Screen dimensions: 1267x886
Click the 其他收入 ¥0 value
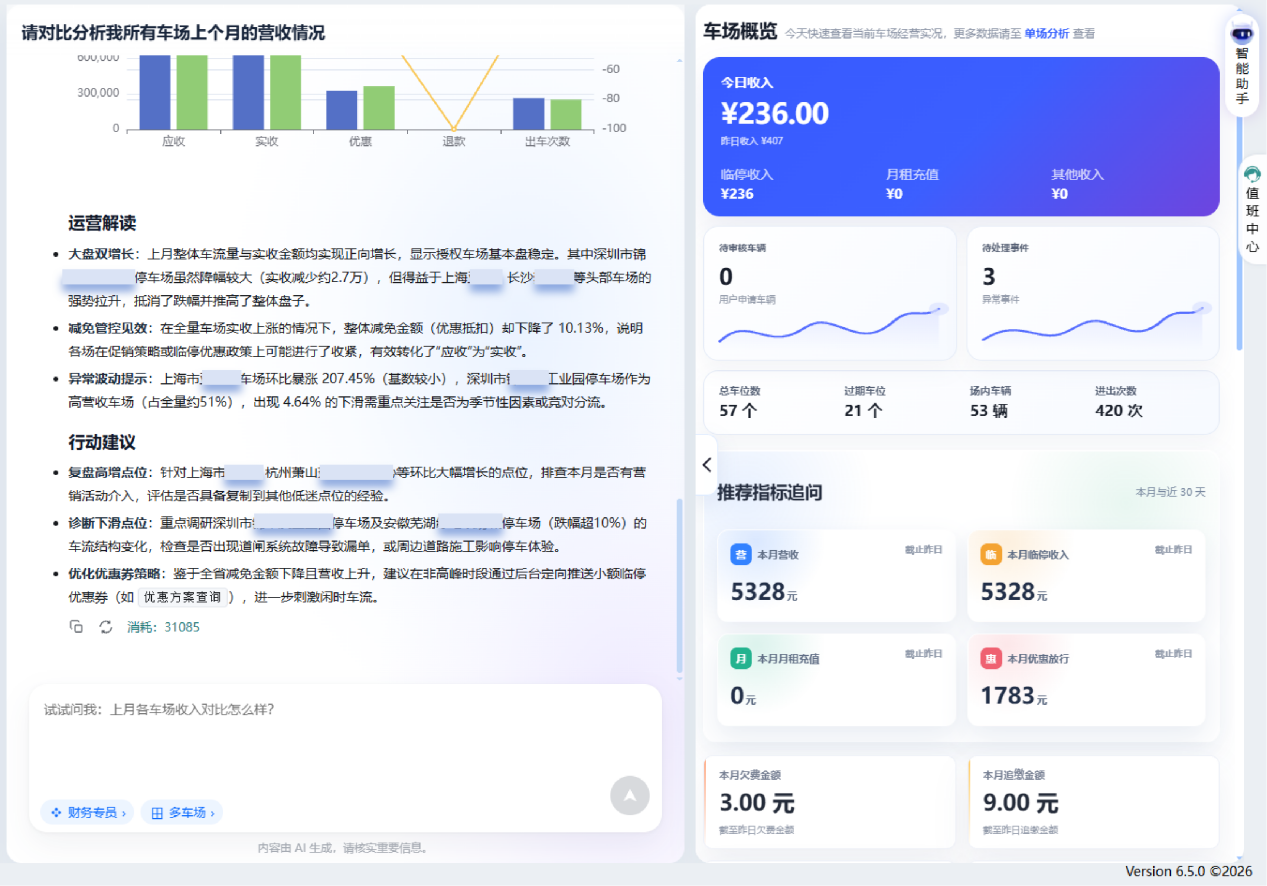(1060, 194)
